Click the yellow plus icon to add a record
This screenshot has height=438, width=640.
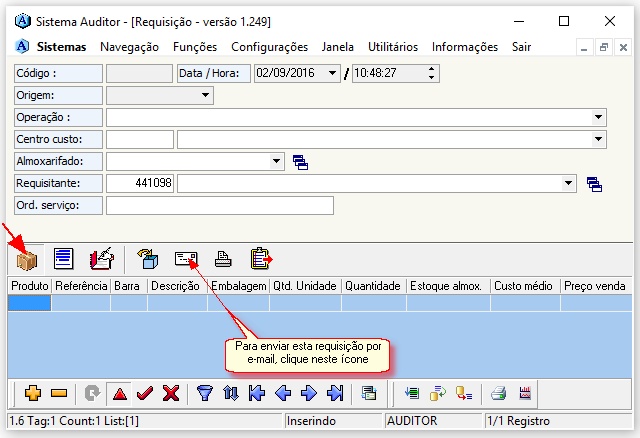pyautogui.click(x=31, y=393)
